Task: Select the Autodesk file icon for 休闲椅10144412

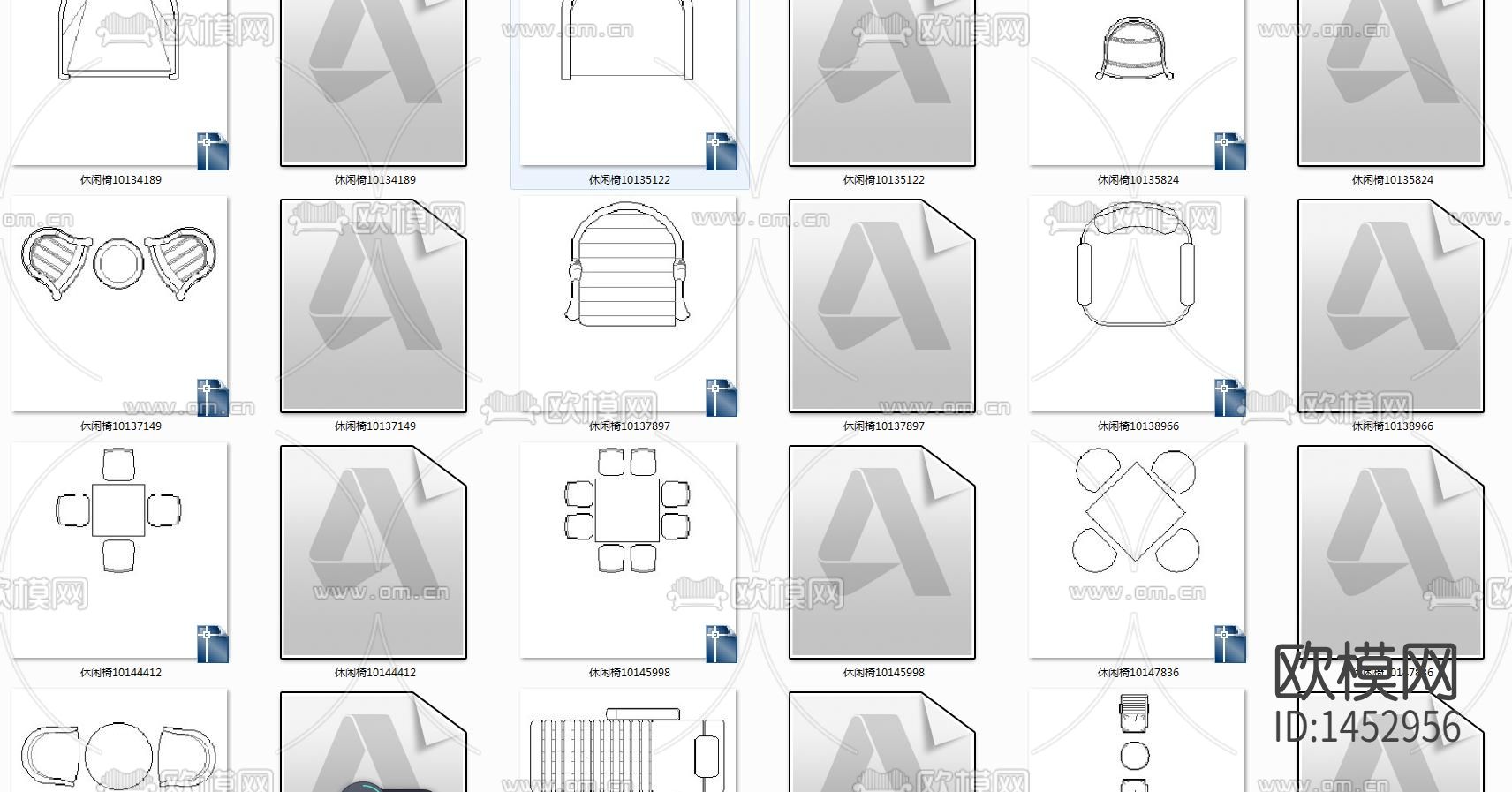Action: 374,552
